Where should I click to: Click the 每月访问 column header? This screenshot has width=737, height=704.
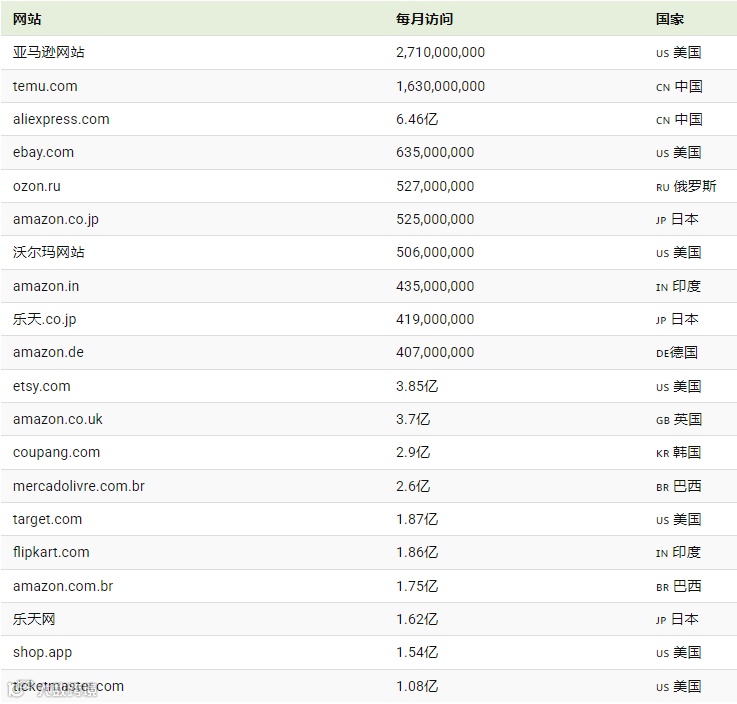(x=424, y=19)
